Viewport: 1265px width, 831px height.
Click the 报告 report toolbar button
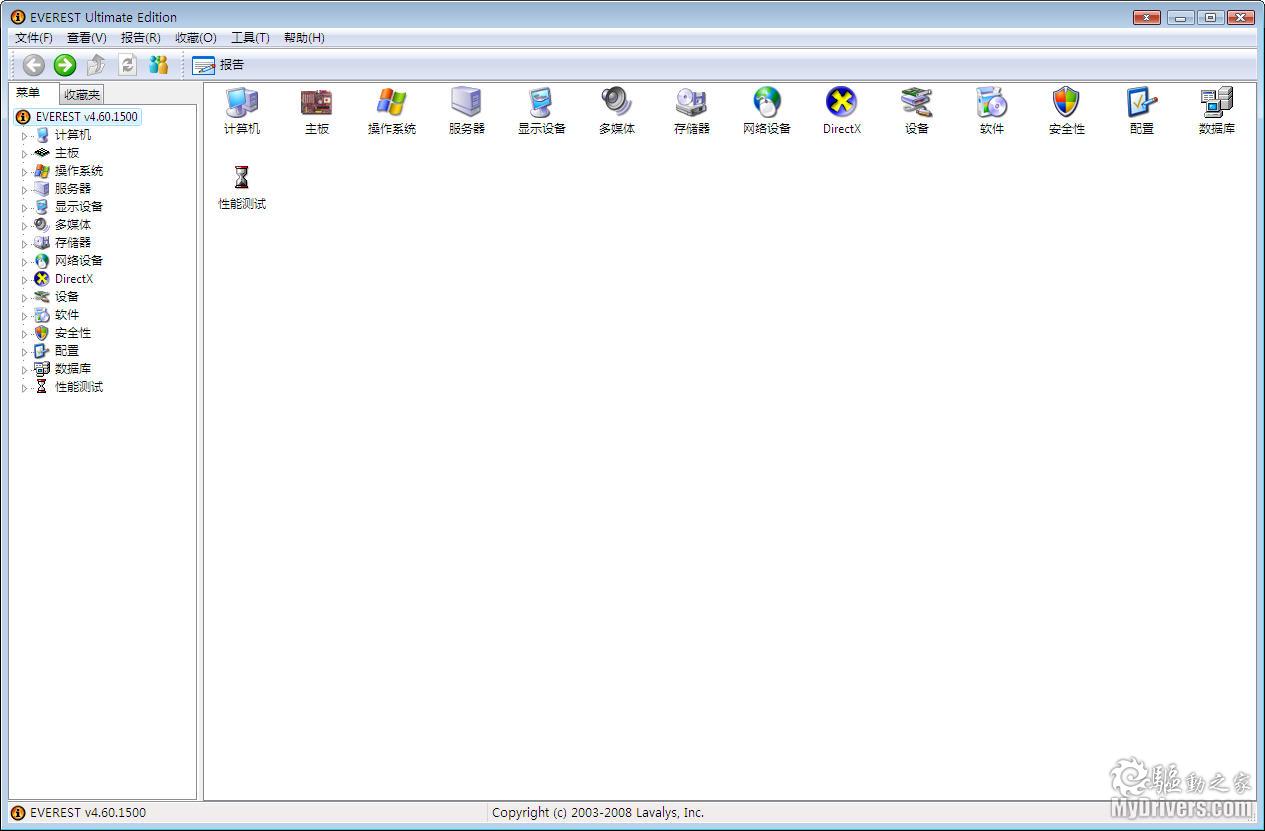click(218, 65)
